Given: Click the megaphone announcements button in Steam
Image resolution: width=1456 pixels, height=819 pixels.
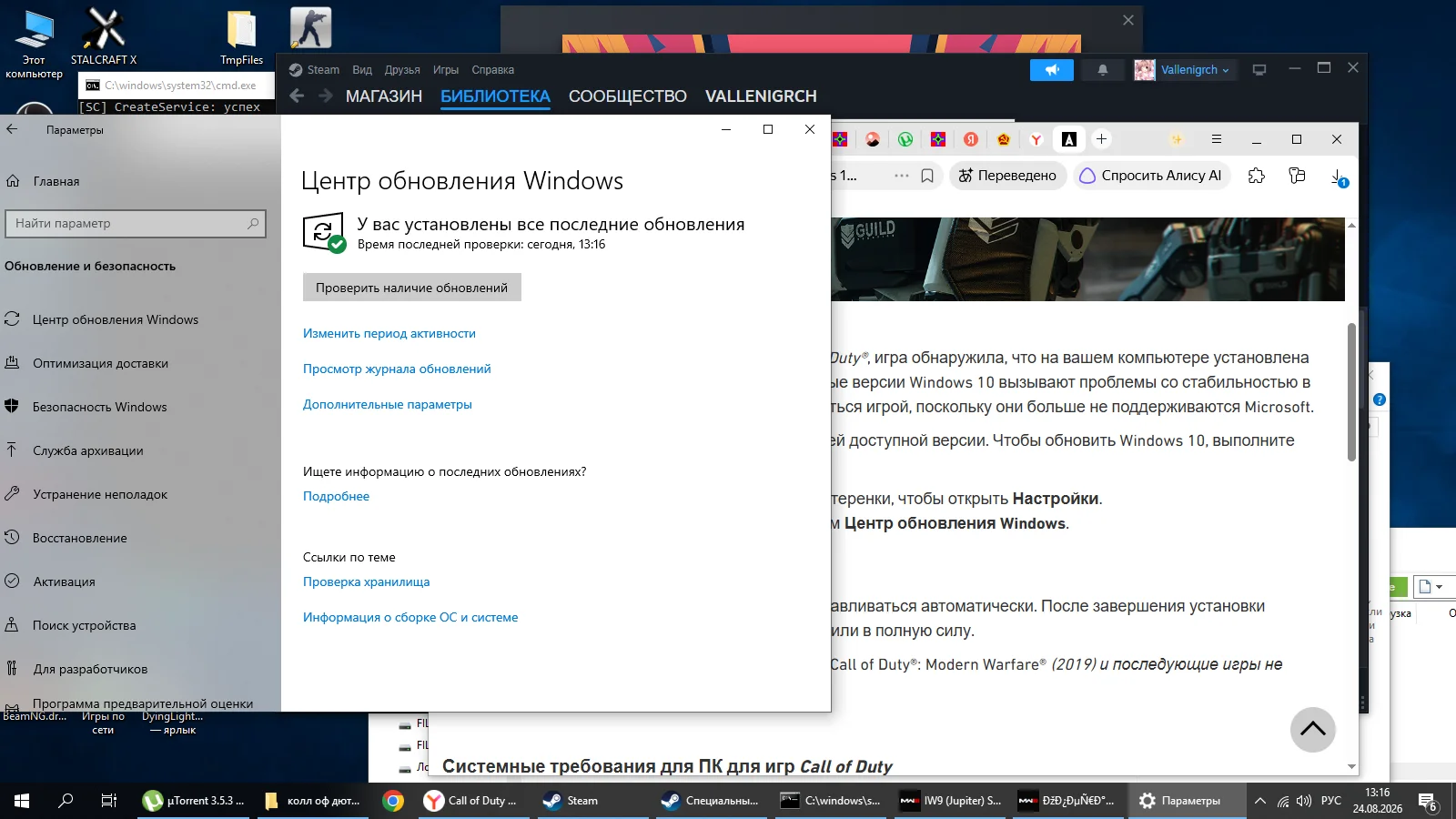Looking at the screenshot, I should pyautogui.click(x=1051, y=70).
